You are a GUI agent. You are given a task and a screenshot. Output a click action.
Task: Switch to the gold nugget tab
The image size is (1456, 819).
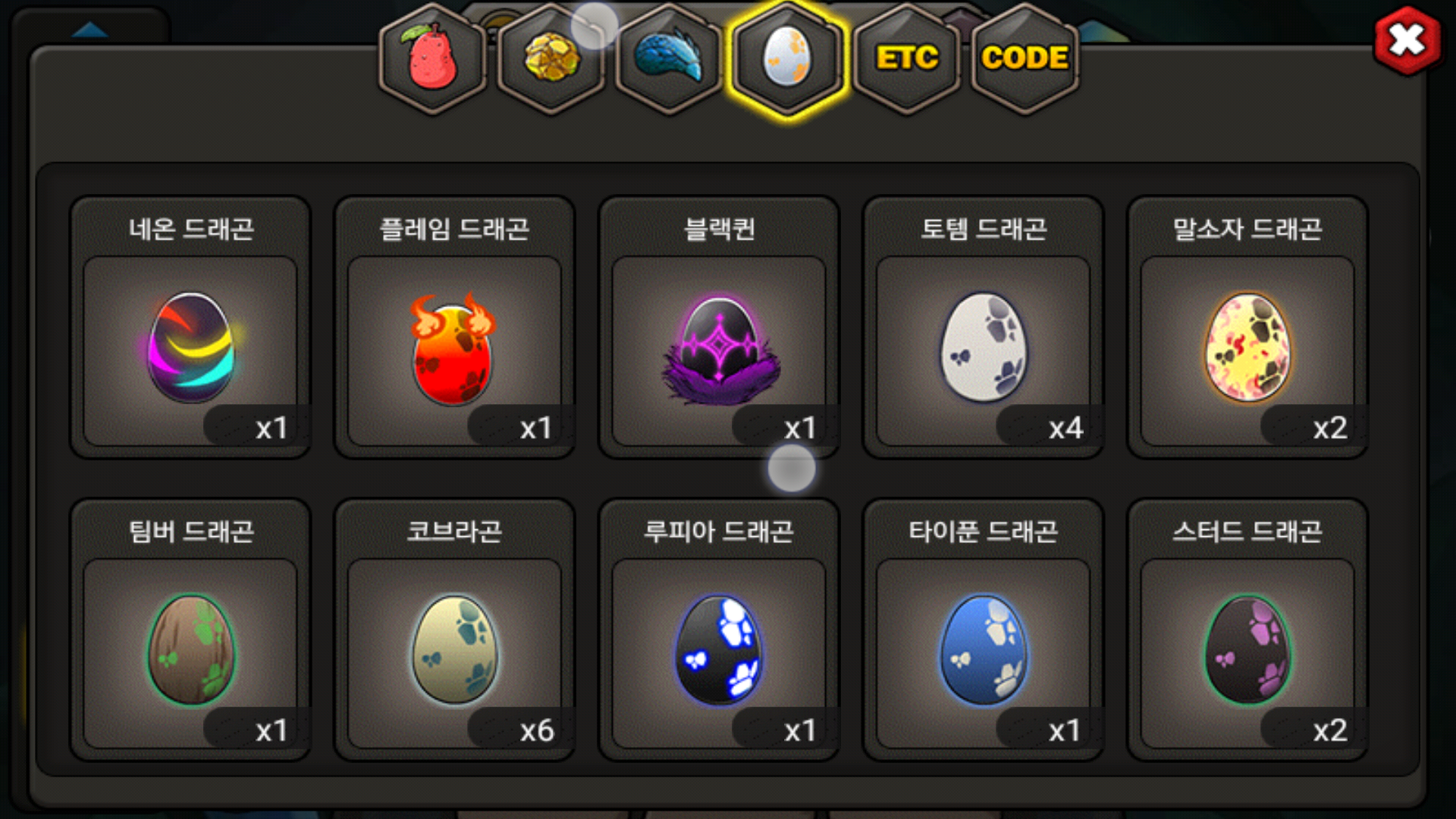[x=551, y=59]
